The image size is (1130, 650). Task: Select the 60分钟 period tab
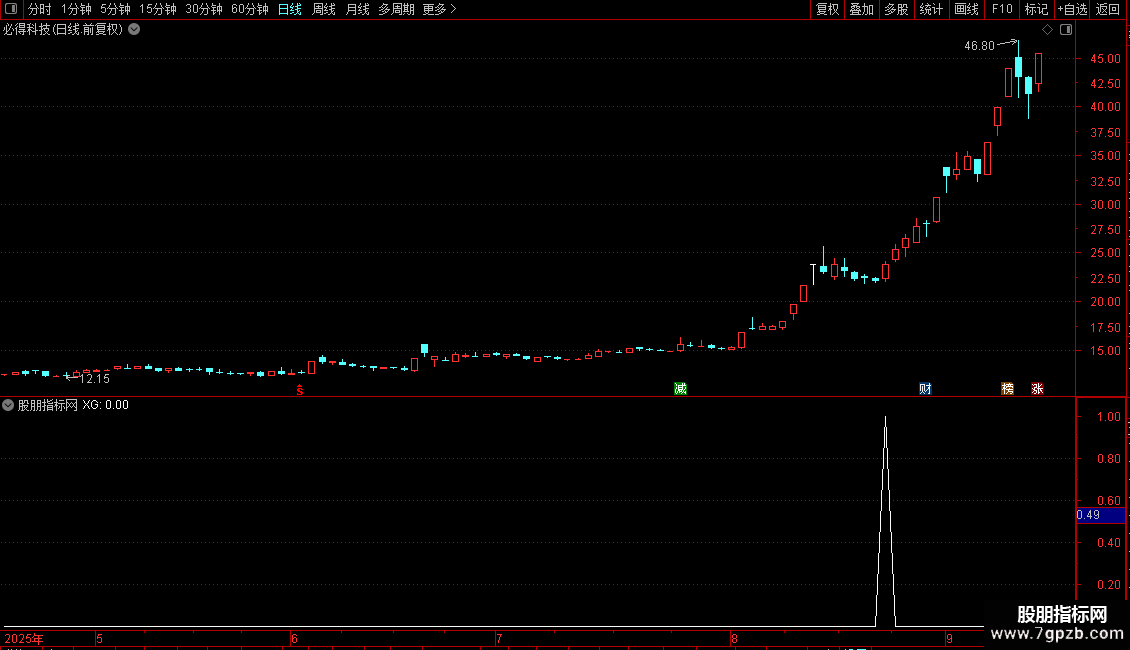[x=250, y=9]
